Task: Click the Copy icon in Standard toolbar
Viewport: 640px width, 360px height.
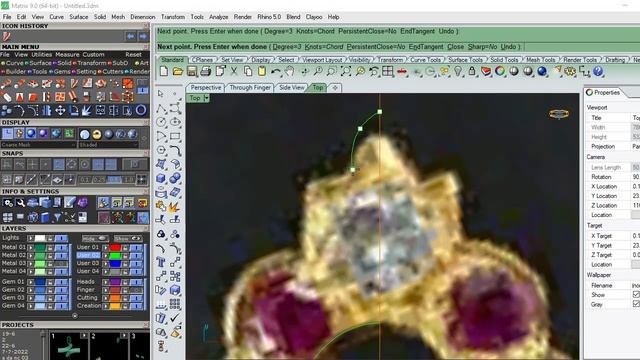Action: tap(248, 71)
